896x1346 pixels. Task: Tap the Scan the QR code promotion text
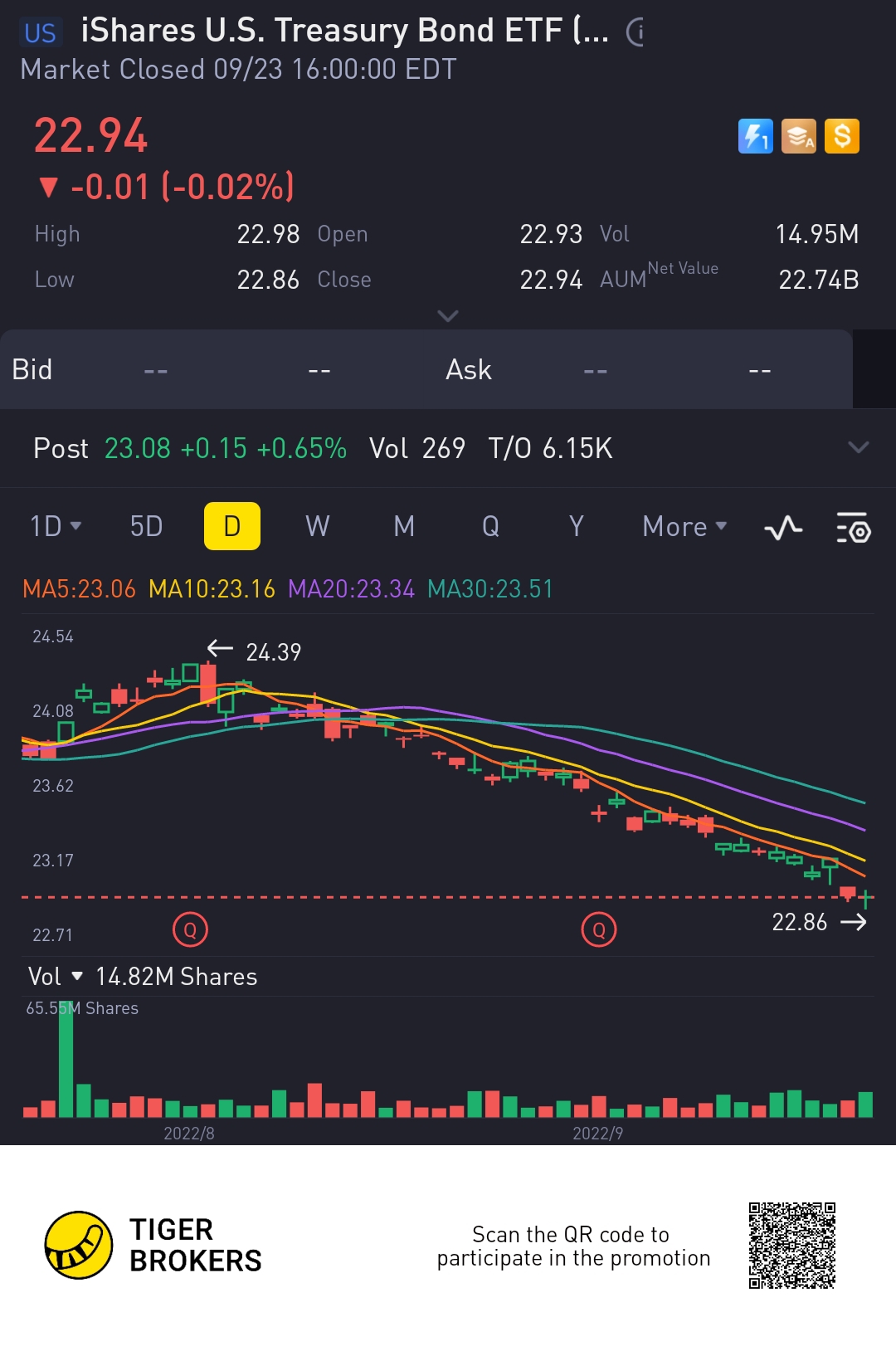point(573,1246)
